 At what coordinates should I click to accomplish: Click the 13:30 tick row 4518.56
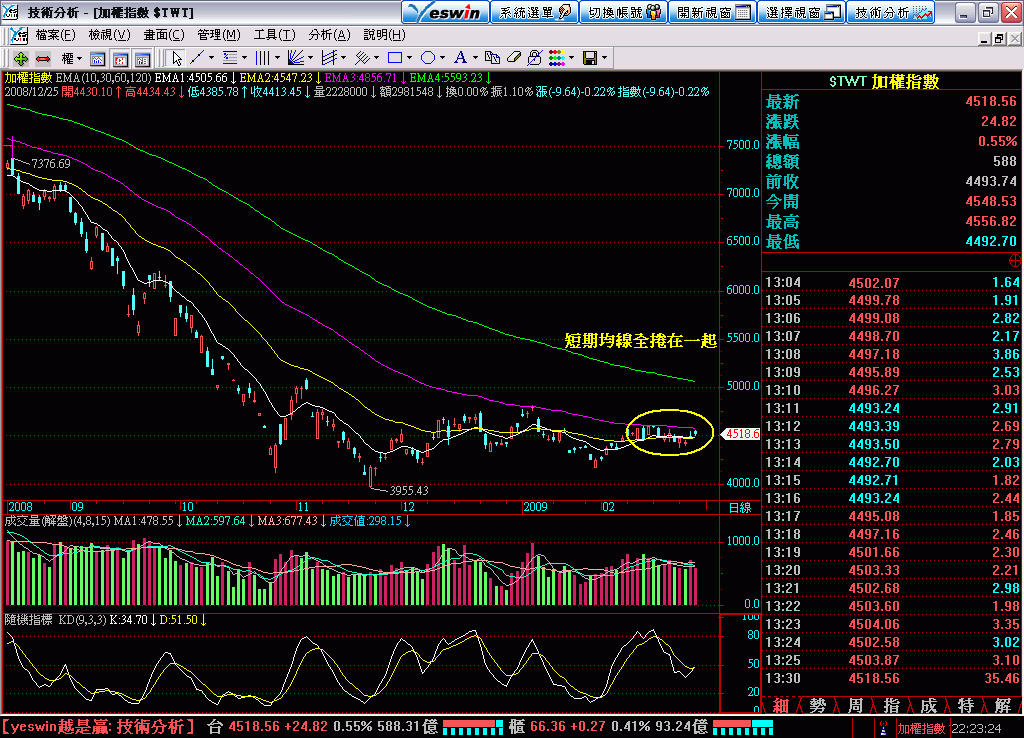pyautogui.click(x=891, y=679)
